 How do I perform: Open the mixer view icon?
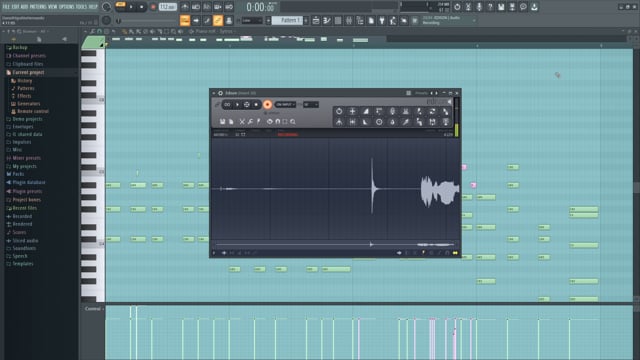[349, 20]
